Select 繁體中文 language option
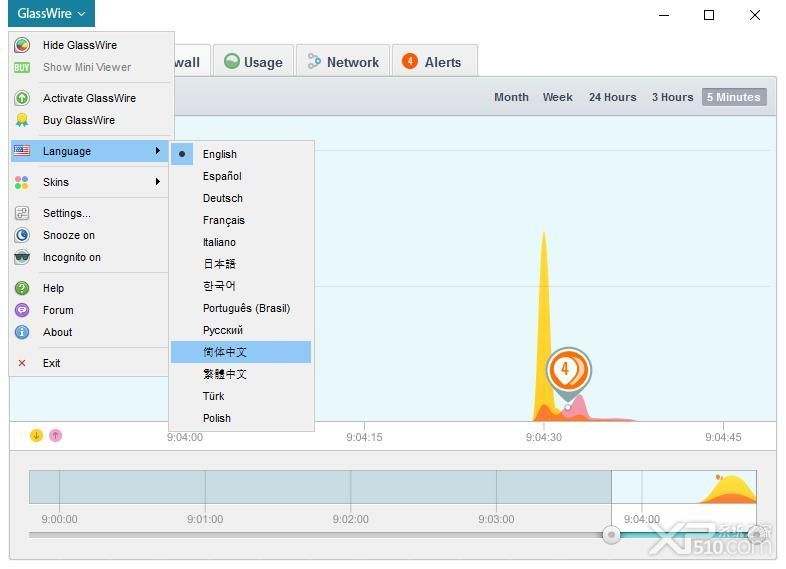786x569 pixels. pyautogui.click(x=241, y=374)
